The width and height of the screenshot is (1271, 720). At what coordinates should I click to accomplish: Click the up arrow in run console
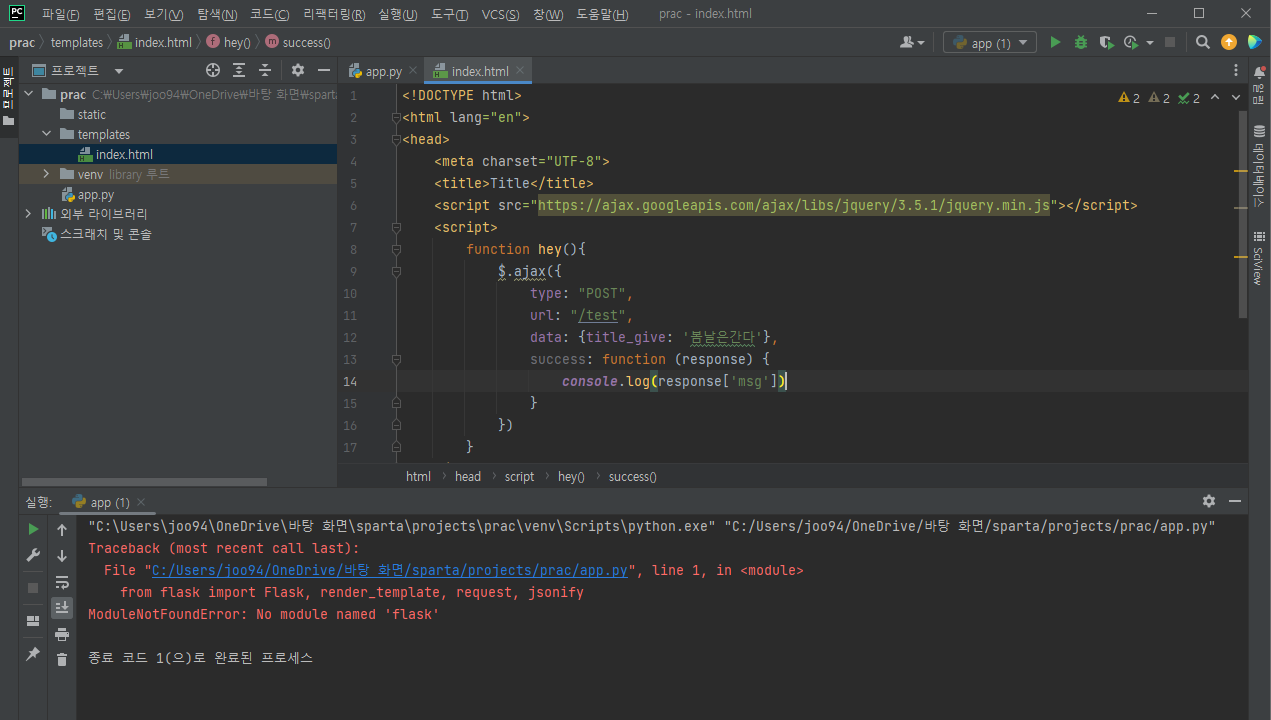tap(62, 530)
